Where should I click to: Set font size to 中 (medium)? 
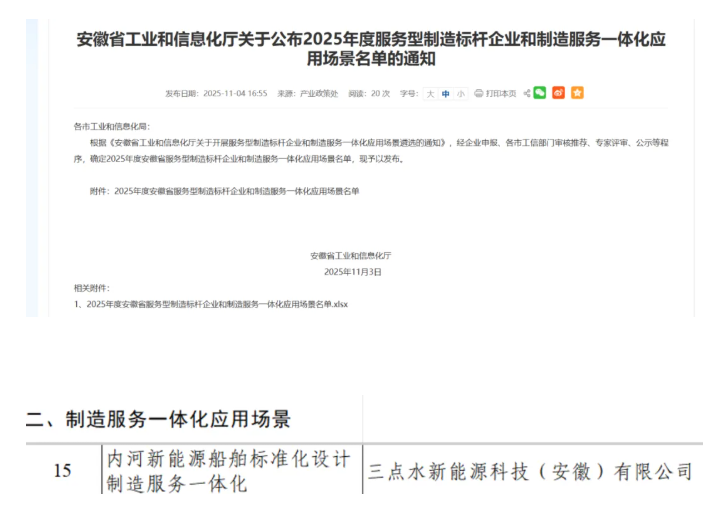coord(446,93)
